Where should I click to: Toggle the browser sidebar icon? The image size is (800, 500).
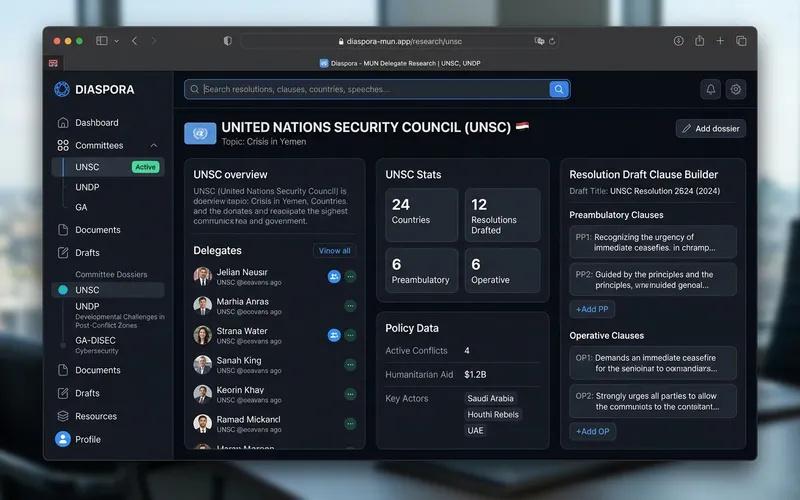click(x=102, y=41)
